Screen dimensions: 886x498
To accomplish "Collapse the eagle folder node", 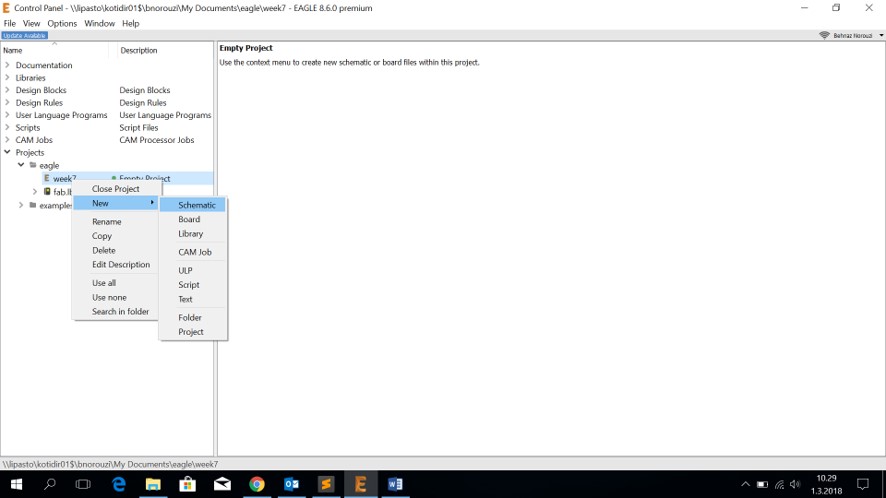I will (21, 165).
